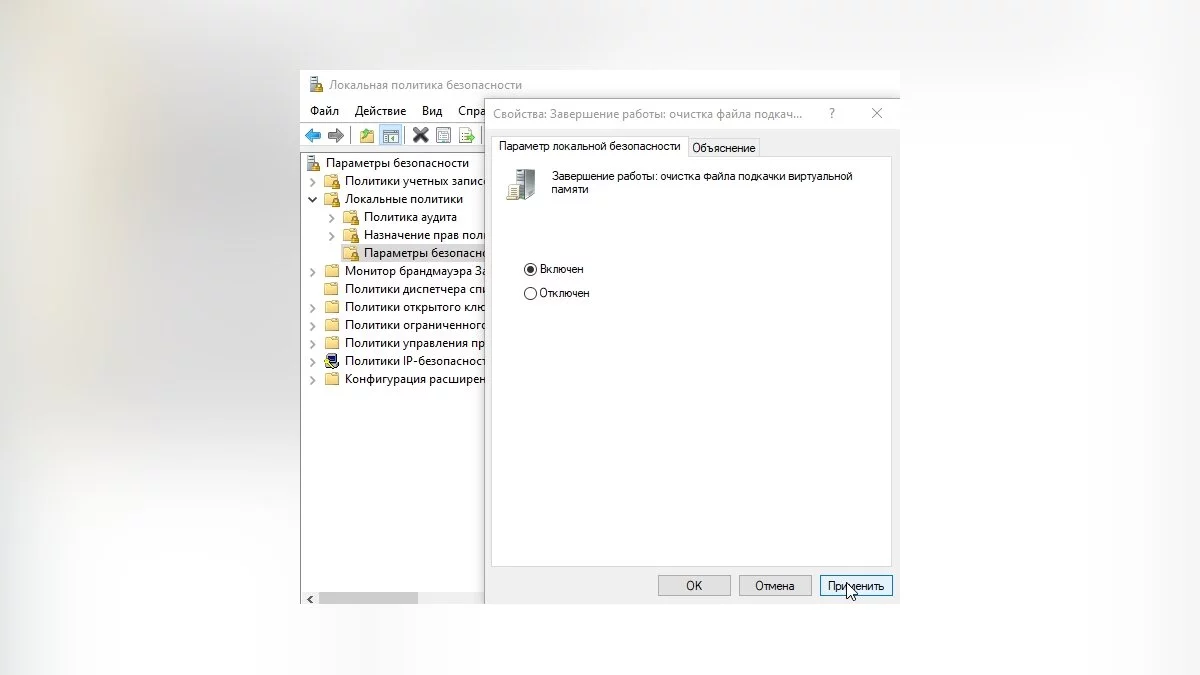Click the left arrow of horizontal scrollbar
Image resolution: width=1200 pixels, height=675 pixels.
310,598
